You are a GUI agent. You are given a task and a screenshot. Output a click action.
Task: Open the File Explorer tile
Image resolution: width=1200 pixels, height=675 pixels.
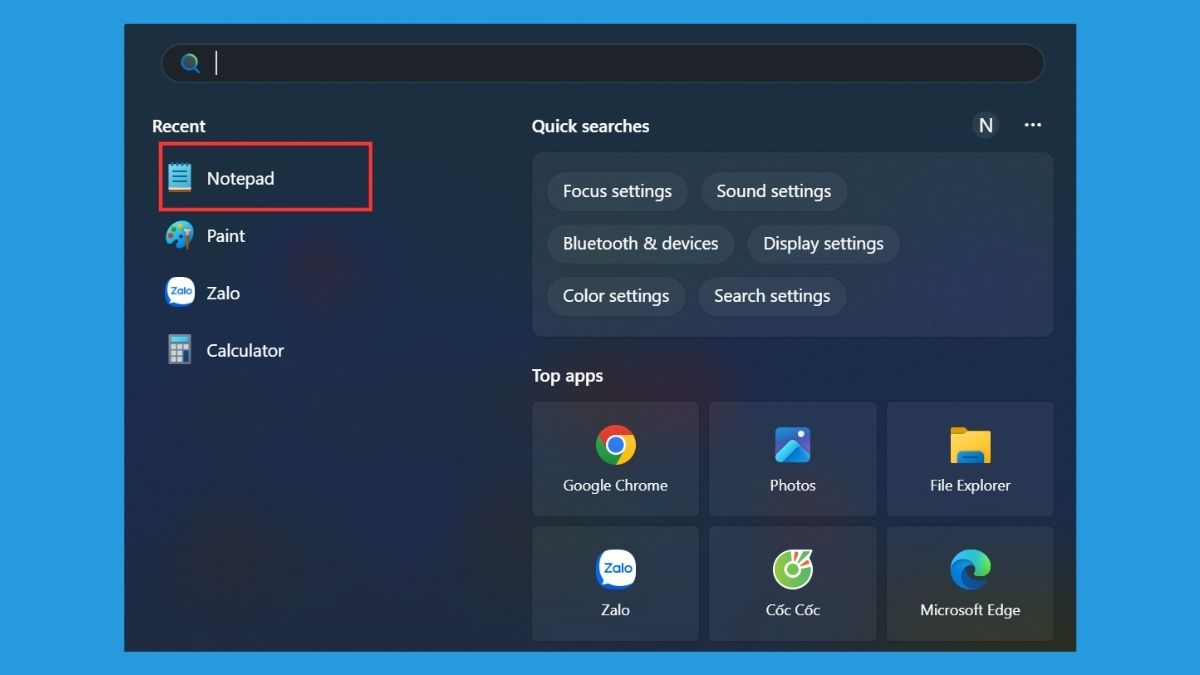[x=970, y=459]
